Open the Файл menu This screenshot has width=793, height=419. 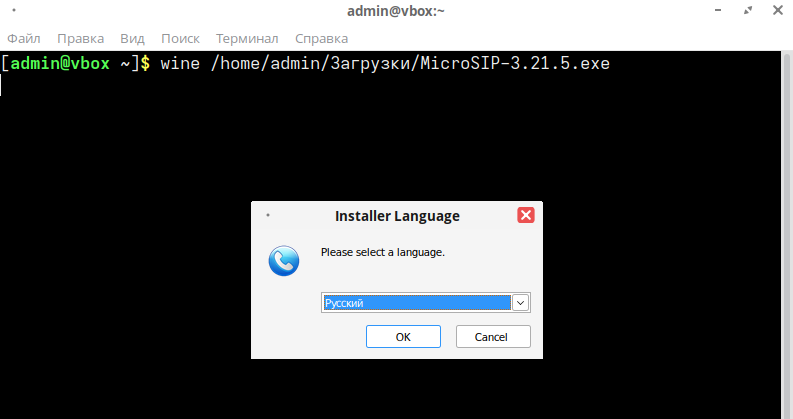coord(24,38)
